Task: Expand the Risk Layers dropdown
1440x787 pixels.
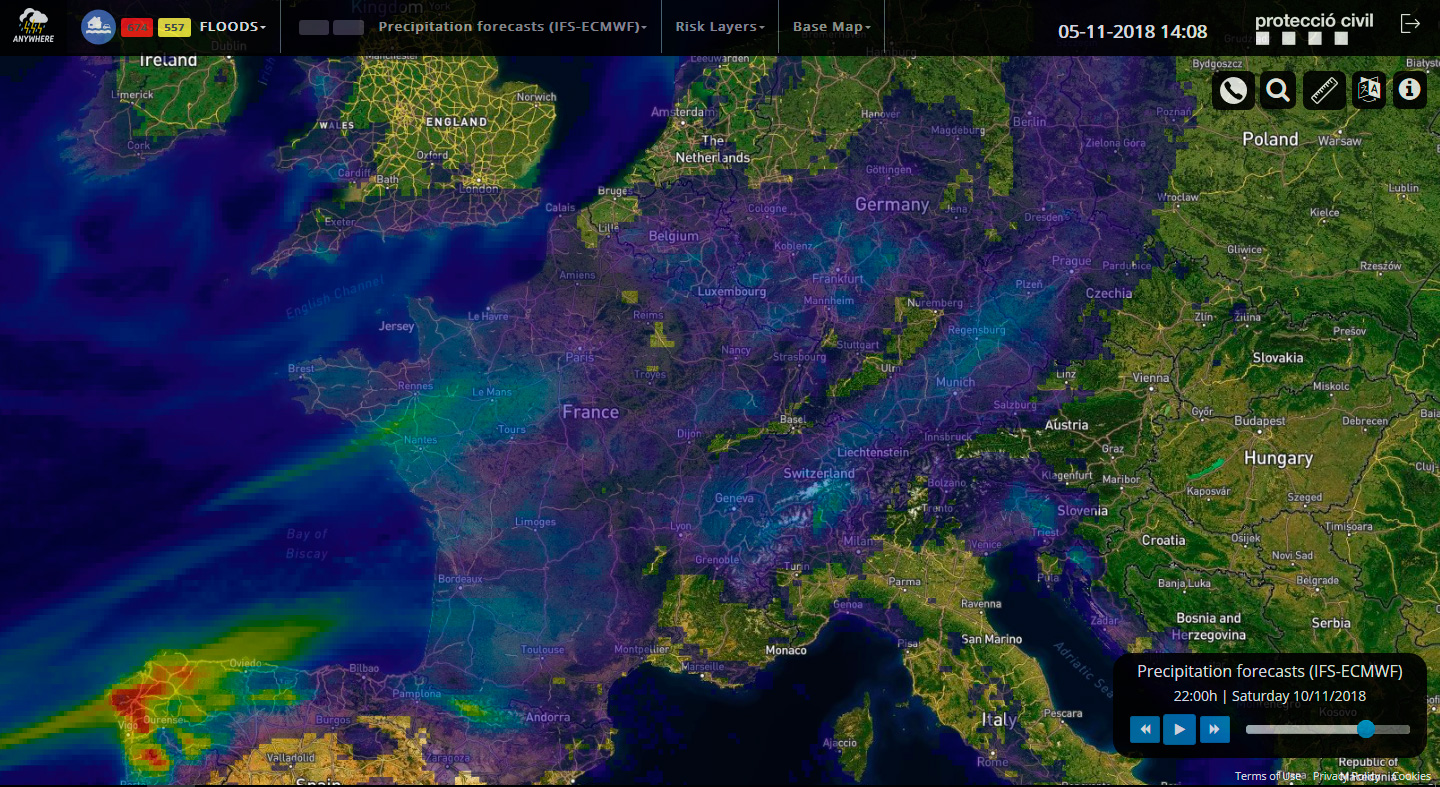Action: tap(719, 27)
